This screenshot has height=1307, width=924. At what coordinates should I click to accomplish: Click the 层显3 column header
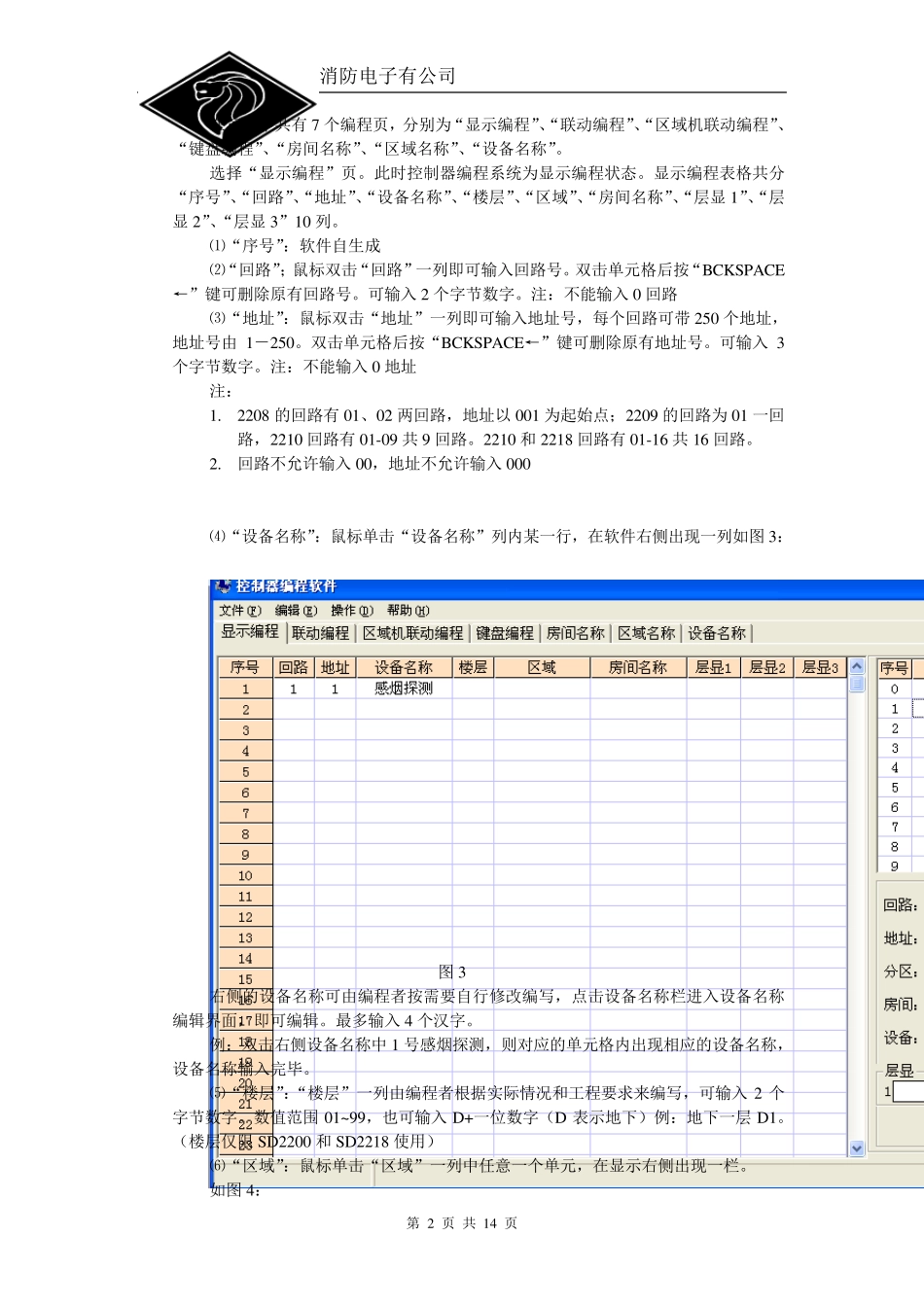820,667
